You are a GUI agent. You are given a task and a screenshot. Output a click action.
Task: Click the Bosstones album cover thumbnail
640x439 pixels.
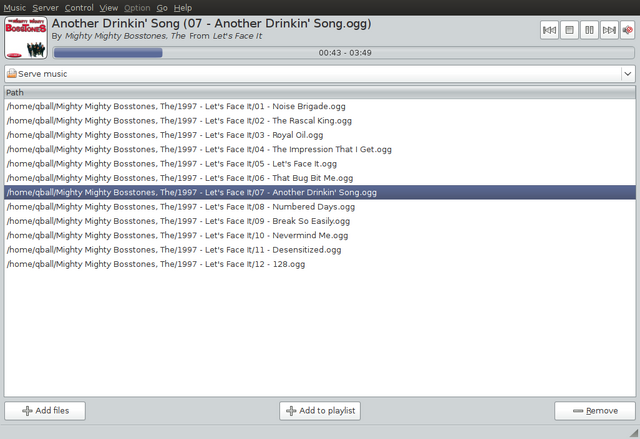[x=26, y=38]
